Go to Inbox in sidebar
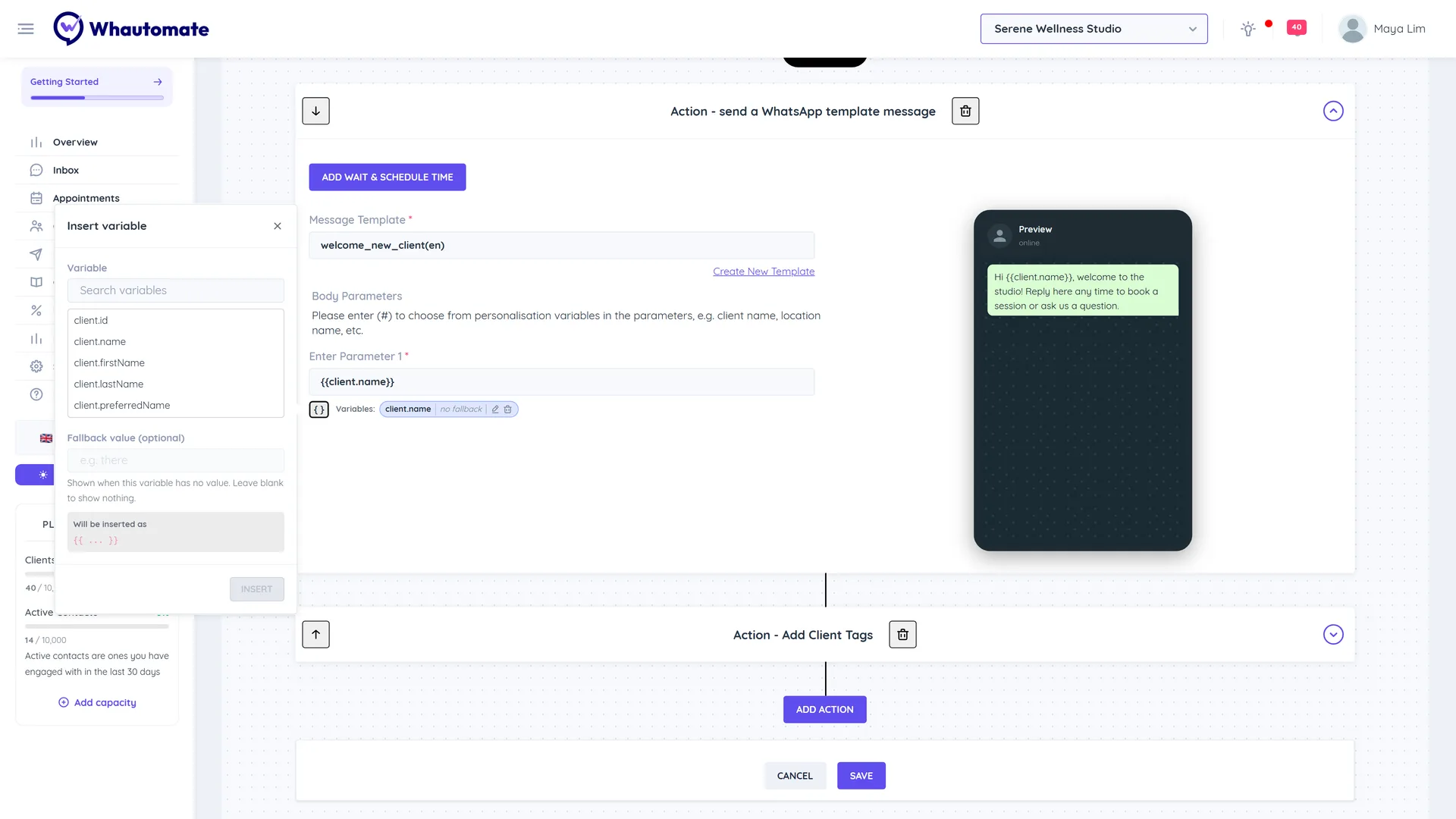The height and width of the screenshot is (819, 1456). (66, 170)
